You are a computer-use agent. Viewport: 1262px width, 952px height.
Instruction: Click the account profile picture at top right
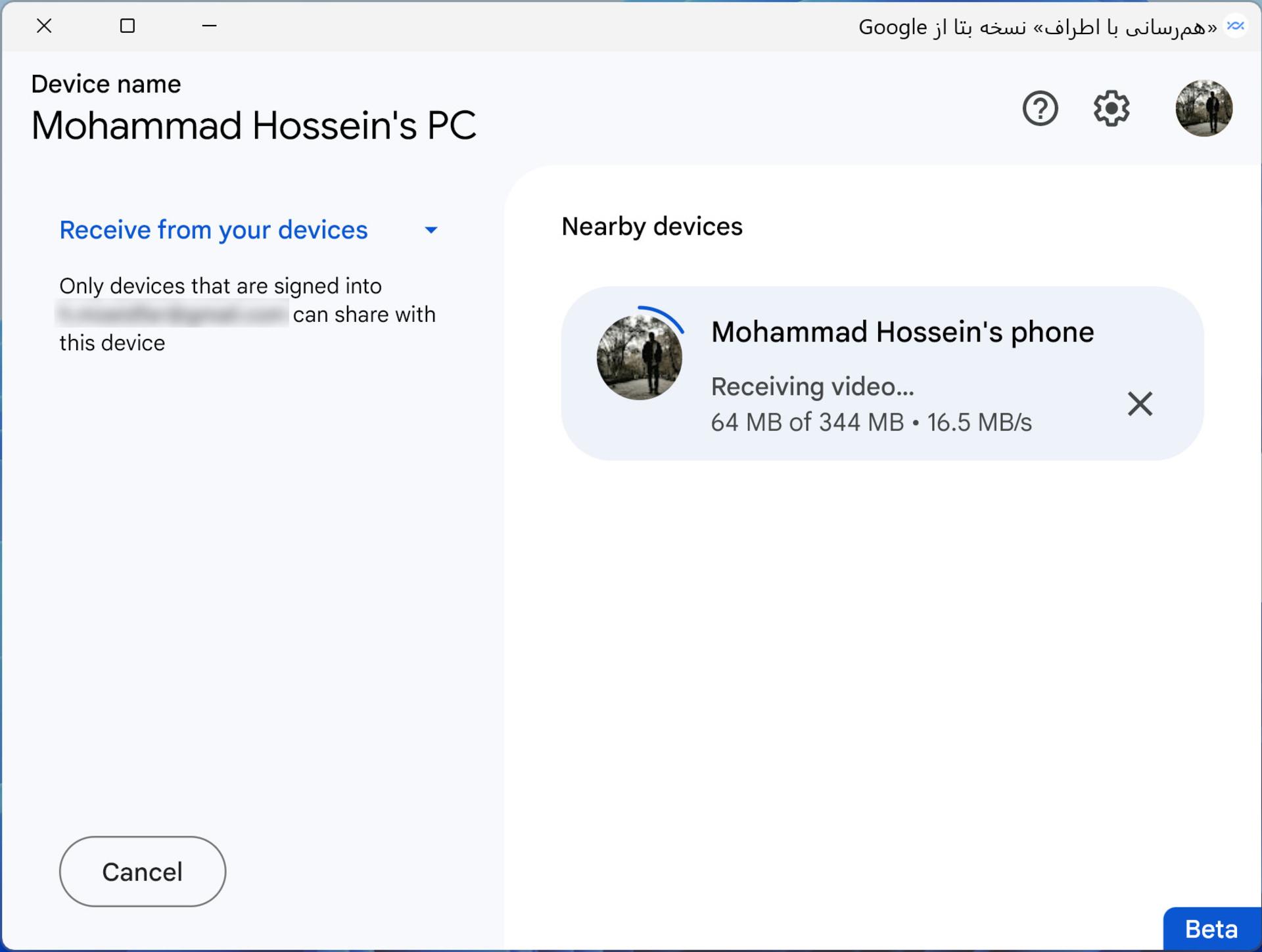(x=1204, y=108)
